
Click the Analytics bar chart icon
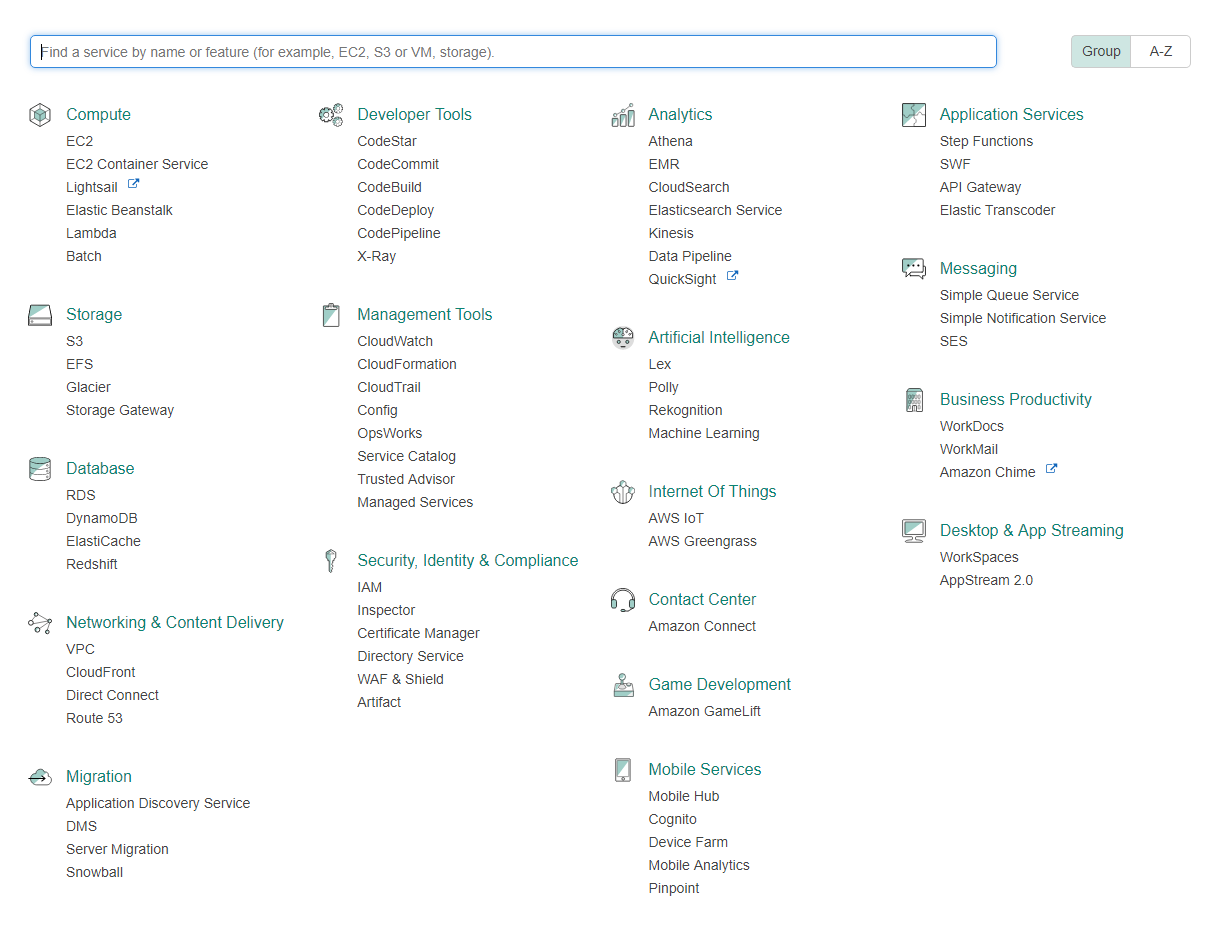(x=623, y=115)
